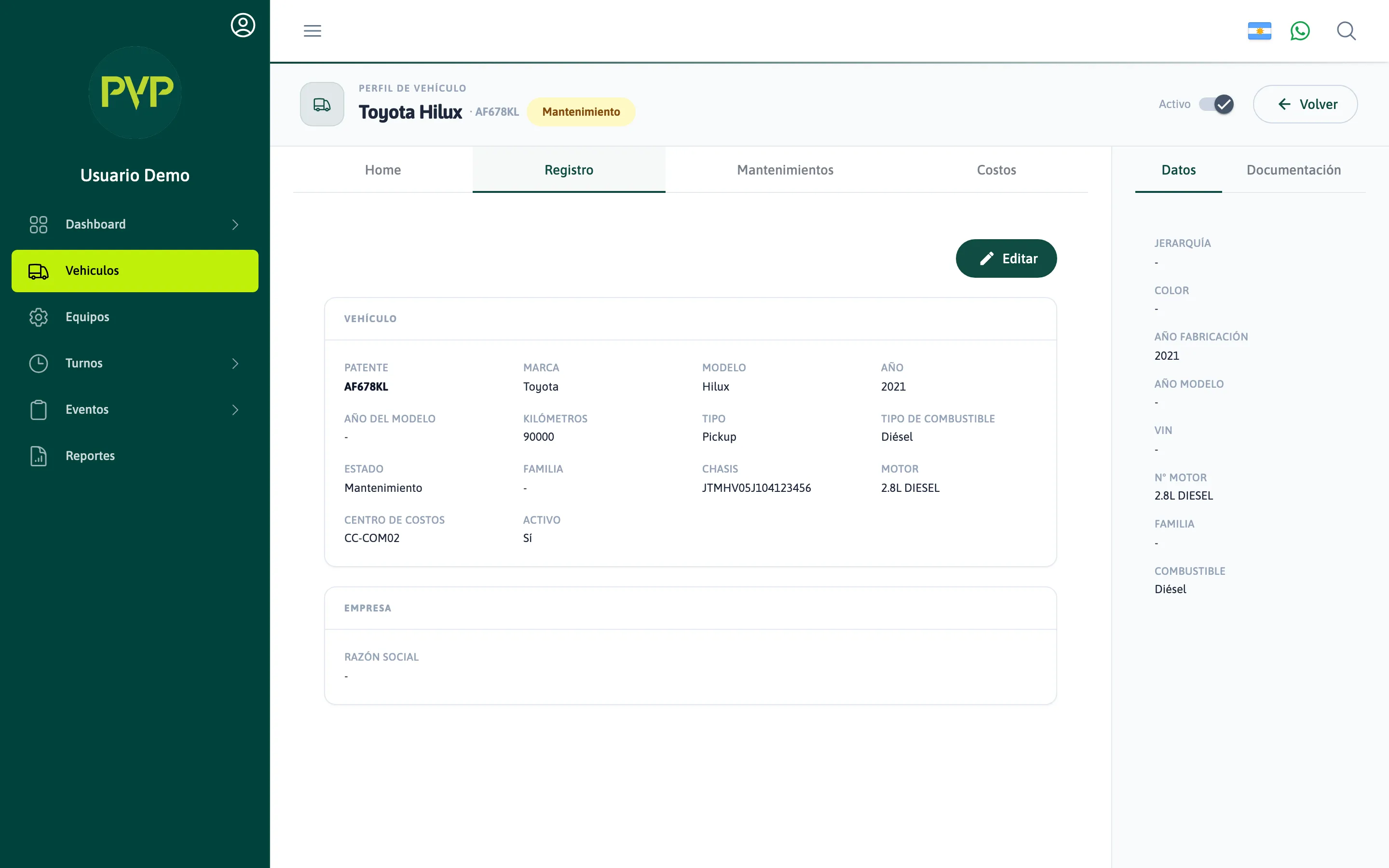Screen dimensions: 1389x868
Task: Click the pencil icon on Editar
Action: tap(987, 259)
